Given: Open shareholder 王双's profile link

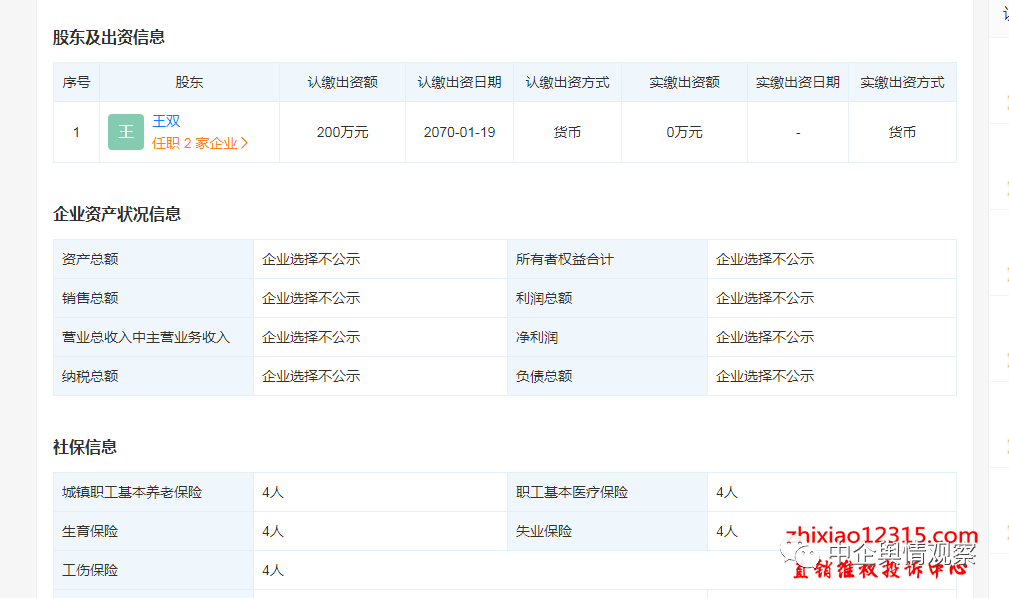Looking at the screenshot, I should point(166,121).
